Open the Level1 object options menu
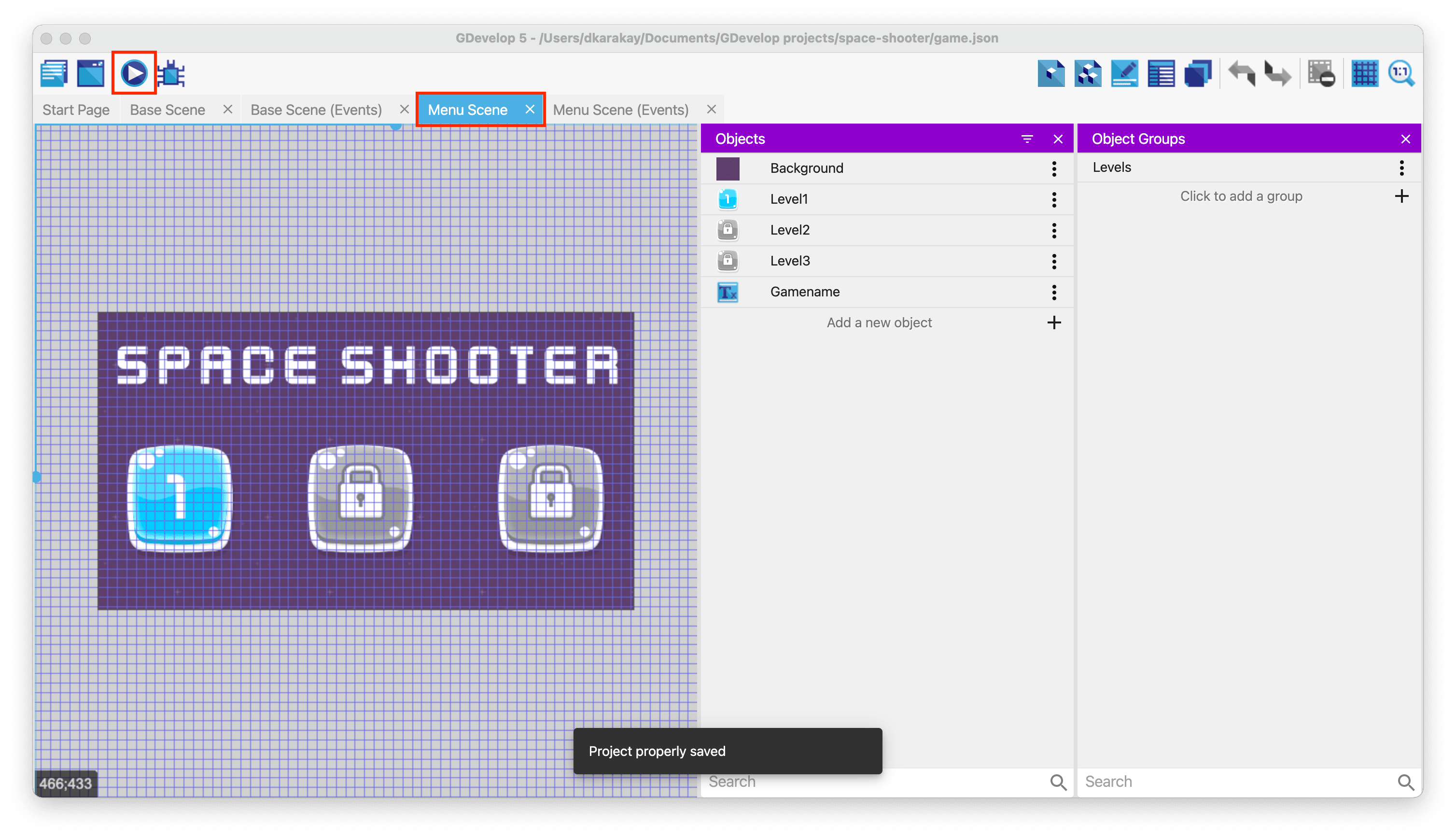 pos(1054,200)
